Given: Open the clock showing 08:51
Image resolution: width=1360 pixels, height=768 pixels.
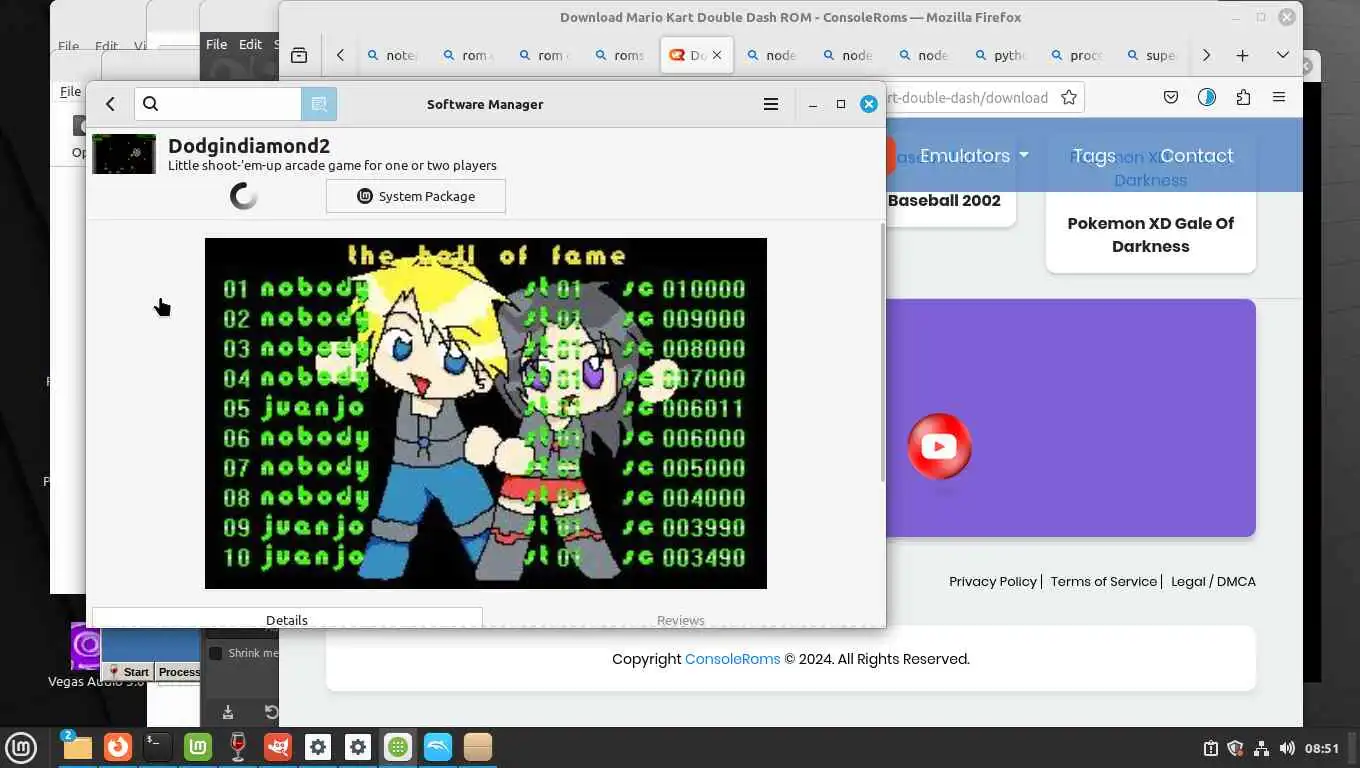Looking at the screenshot, I should click(1322, 748).
